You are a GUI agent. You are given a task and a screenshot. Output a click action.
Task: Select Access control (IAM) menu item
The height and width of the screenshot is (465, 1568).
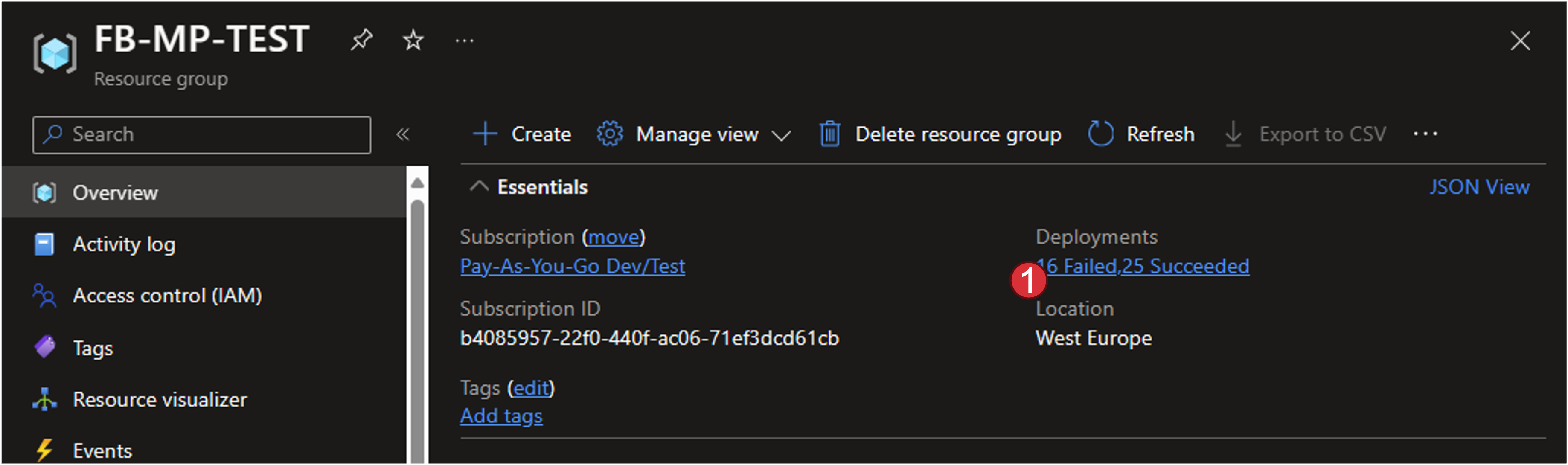tap(167, 296)
